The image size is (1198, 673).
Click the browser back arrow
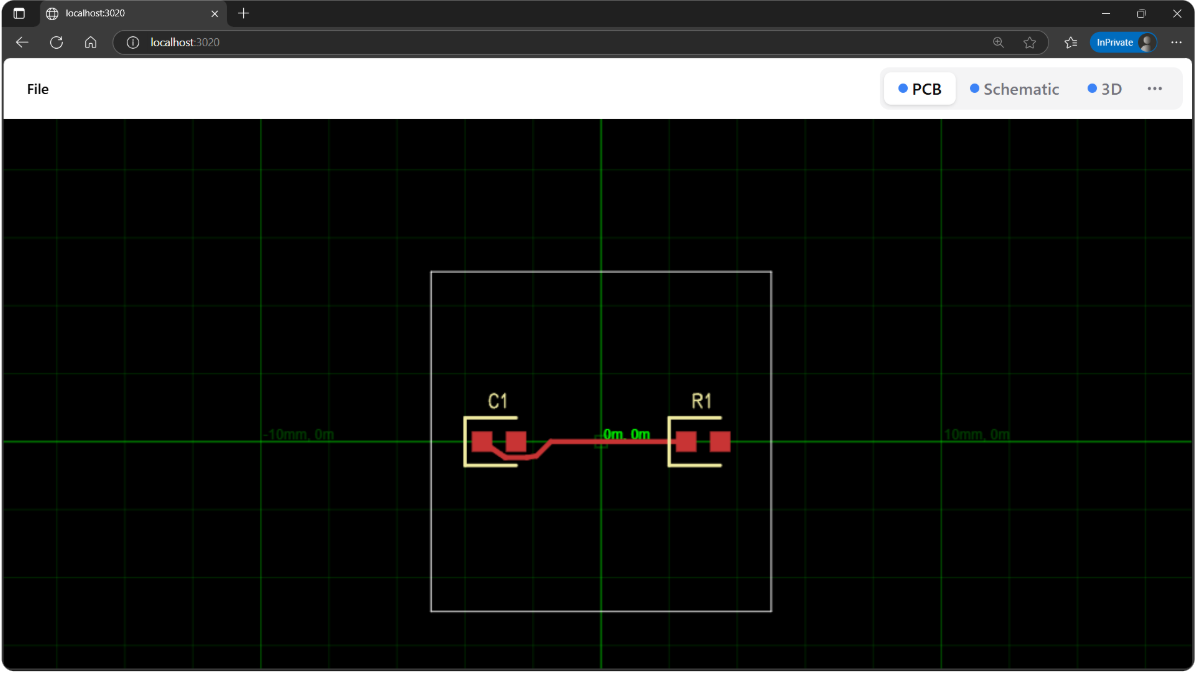click(x=21, y=42)
